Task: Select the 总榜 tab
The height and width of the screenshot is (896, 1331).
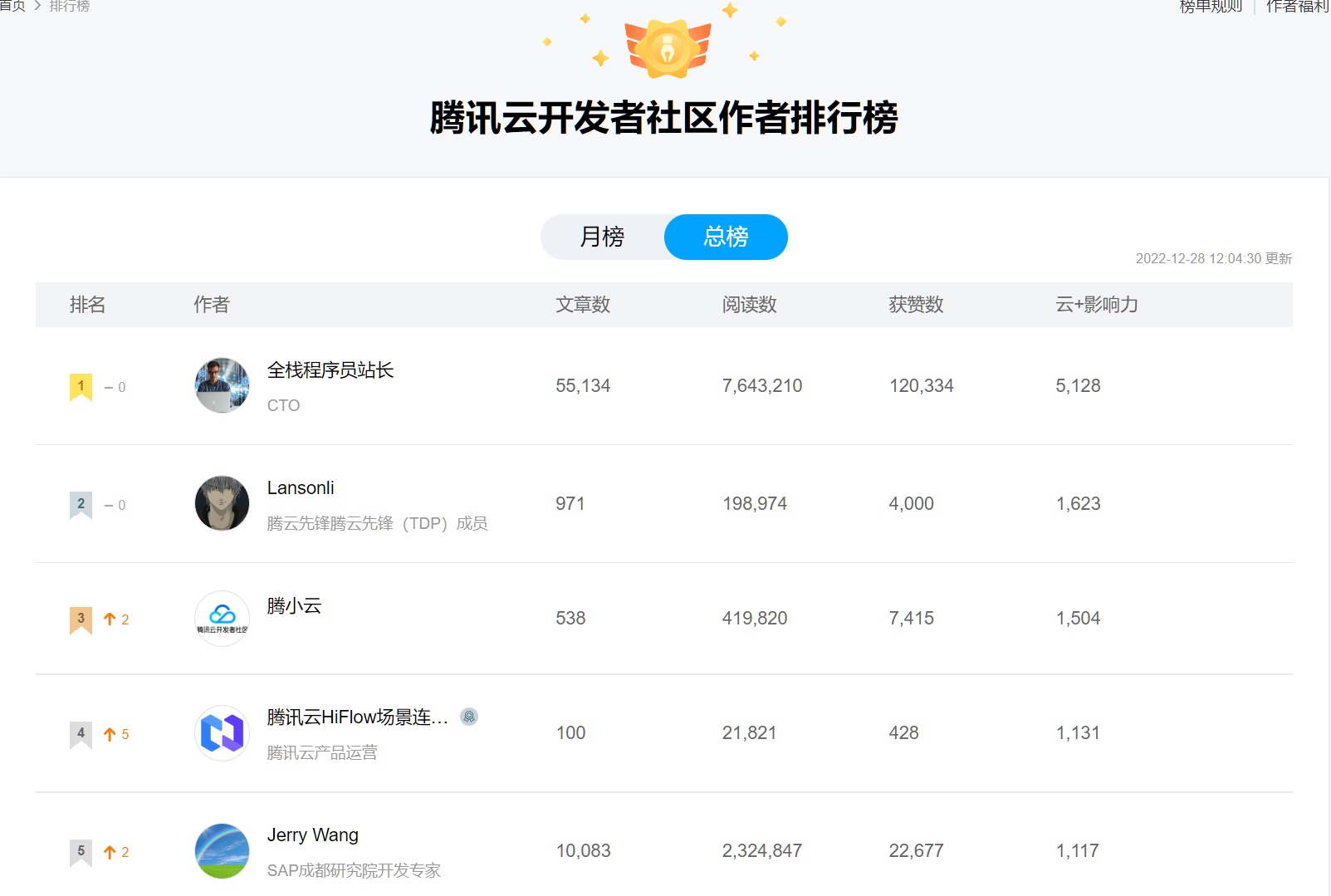Action: click(x=726, y=237)
